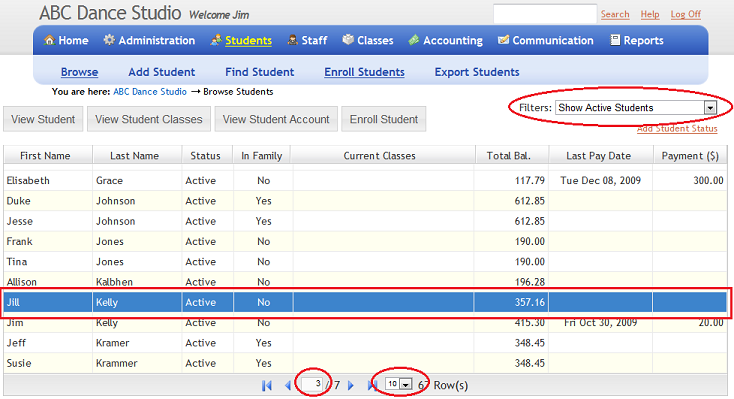The width and height of the screenshot is (734, 399).
Task: Expand the Show Active Students filter dropdown
Action: 710,108
